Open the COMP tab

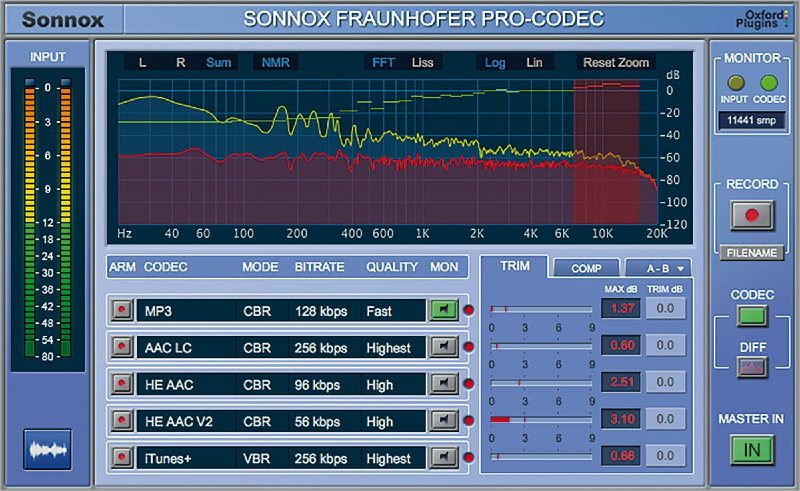pos(586,268)
